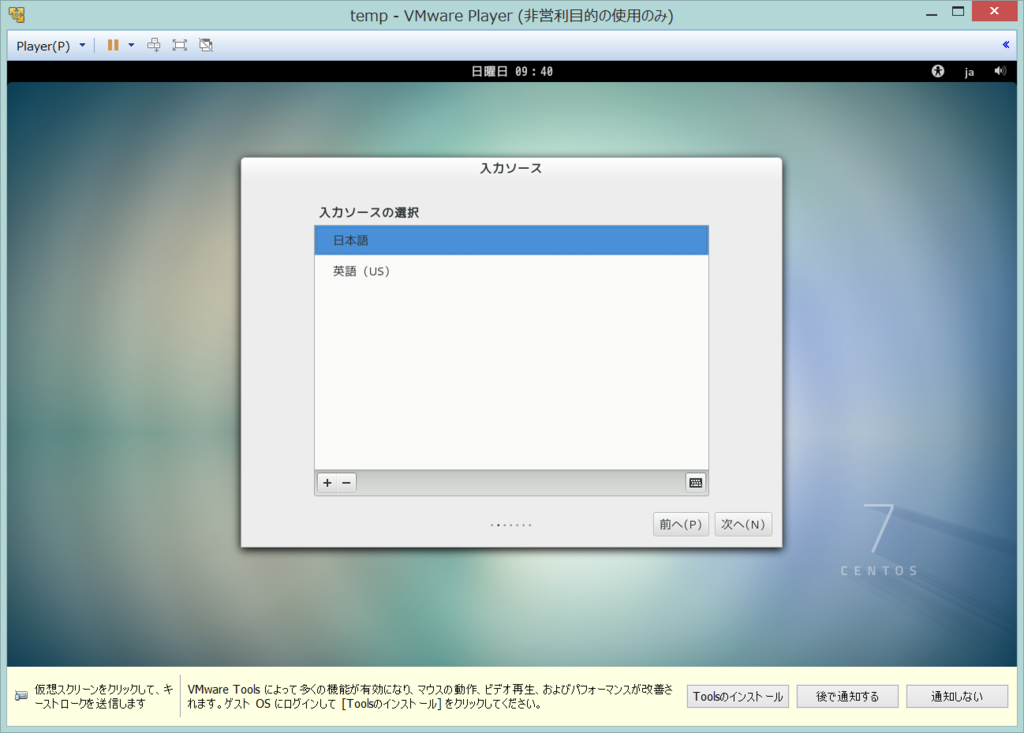The height and width of the screenshot is (733, 1024).
Task: Show keyboard layout preview
Action: pos(696,483)
